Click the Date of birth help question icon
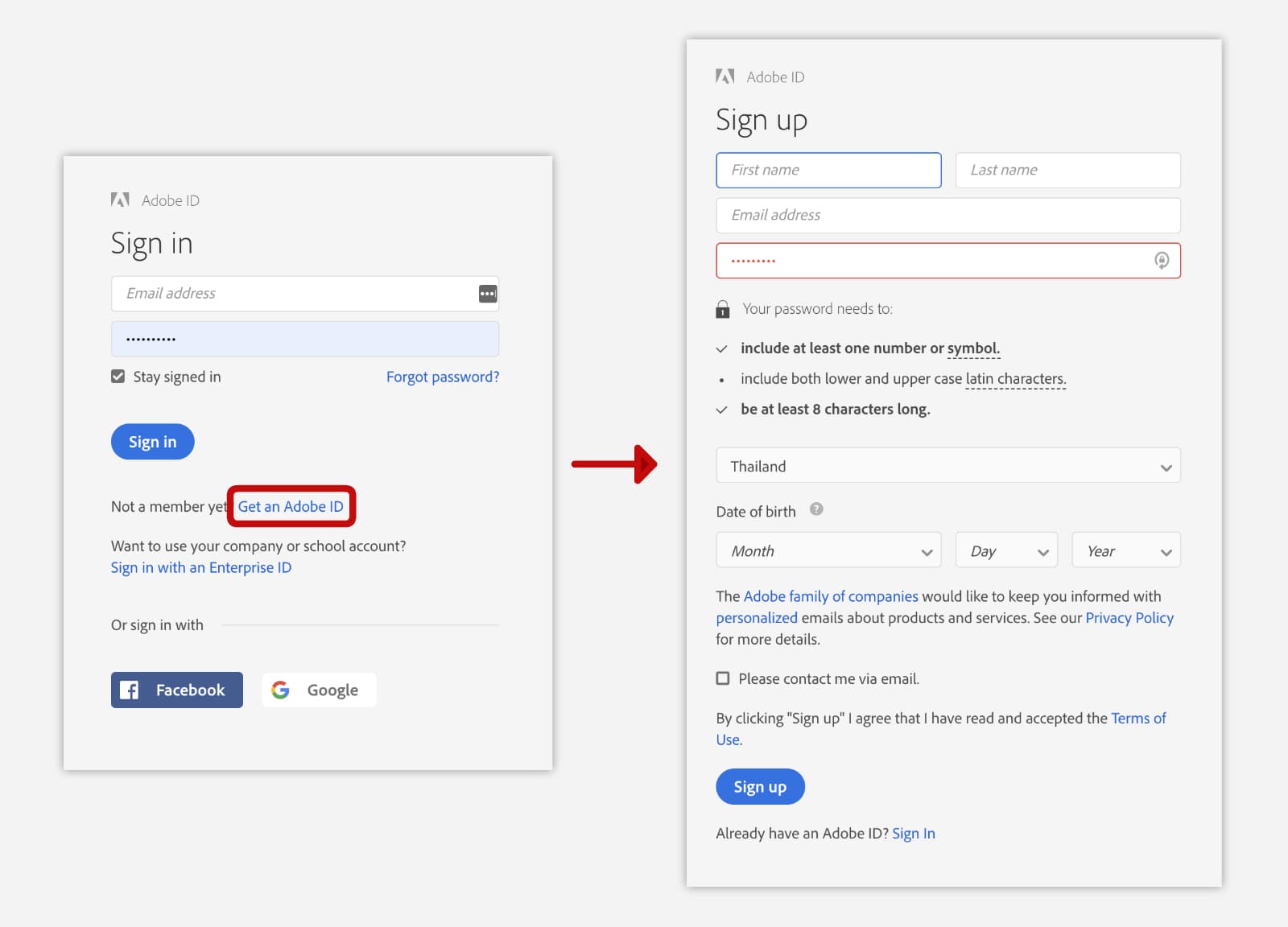Image resolution: width=1288 pixels, height=927 pixels. coord(816,509)
